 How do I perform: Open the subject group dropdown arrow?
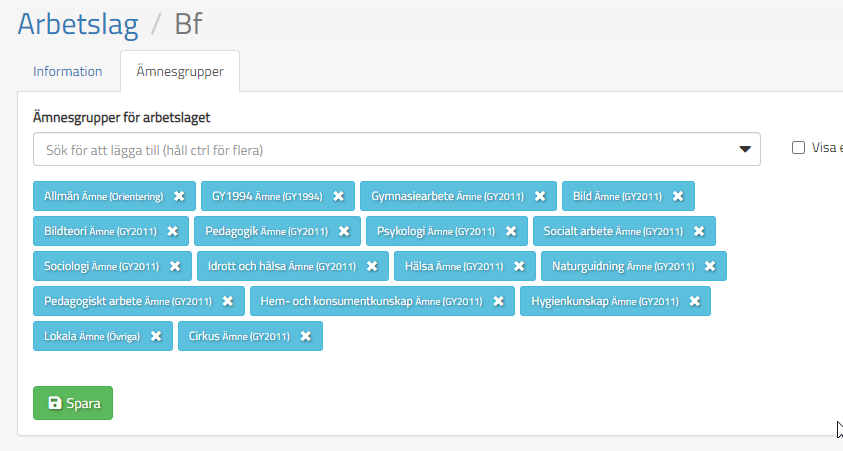click(x=745, y=149)
